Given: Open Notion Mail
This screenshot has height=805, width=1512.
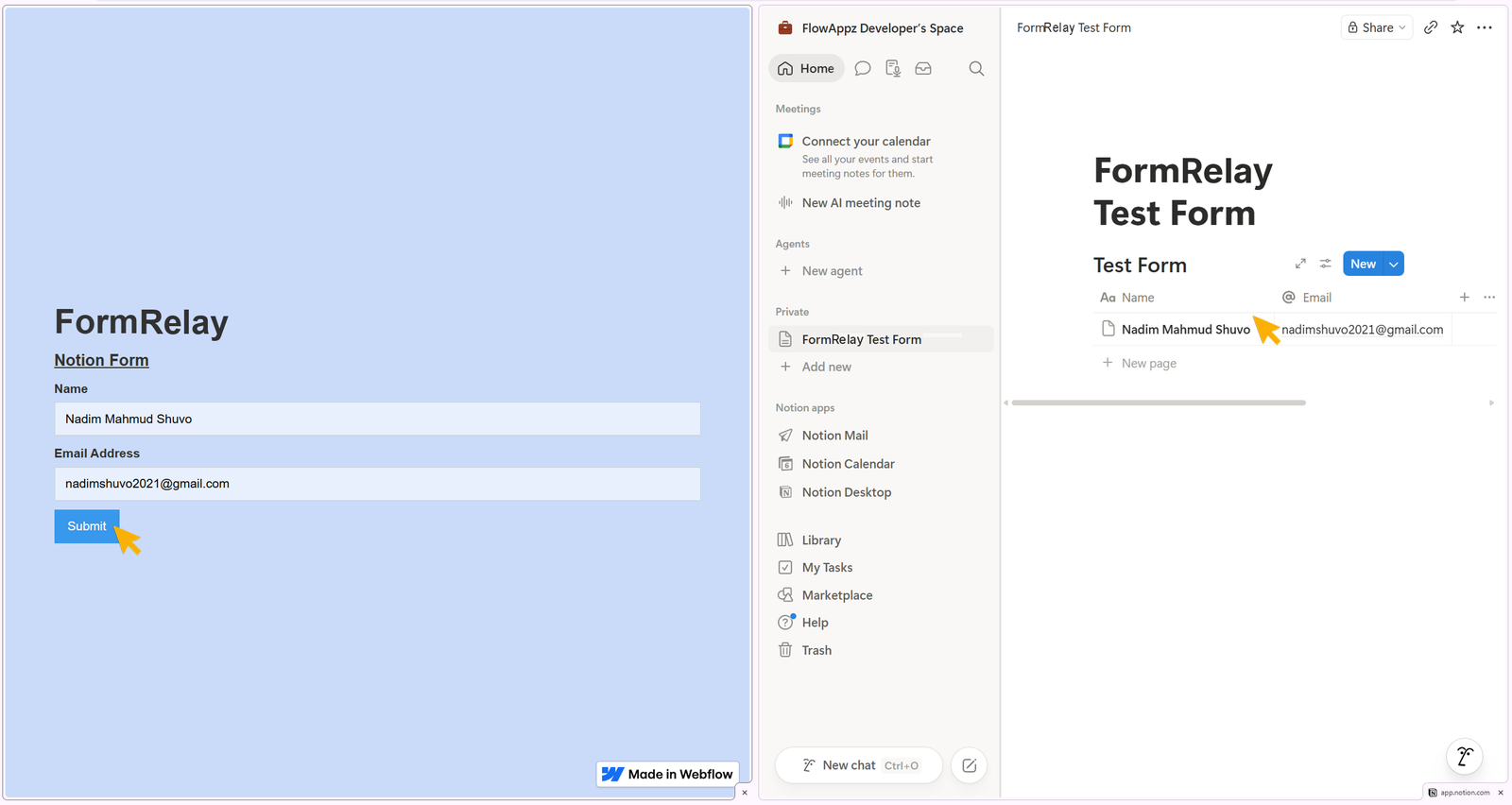Looking at the screenshot, I should coord(834,436).
